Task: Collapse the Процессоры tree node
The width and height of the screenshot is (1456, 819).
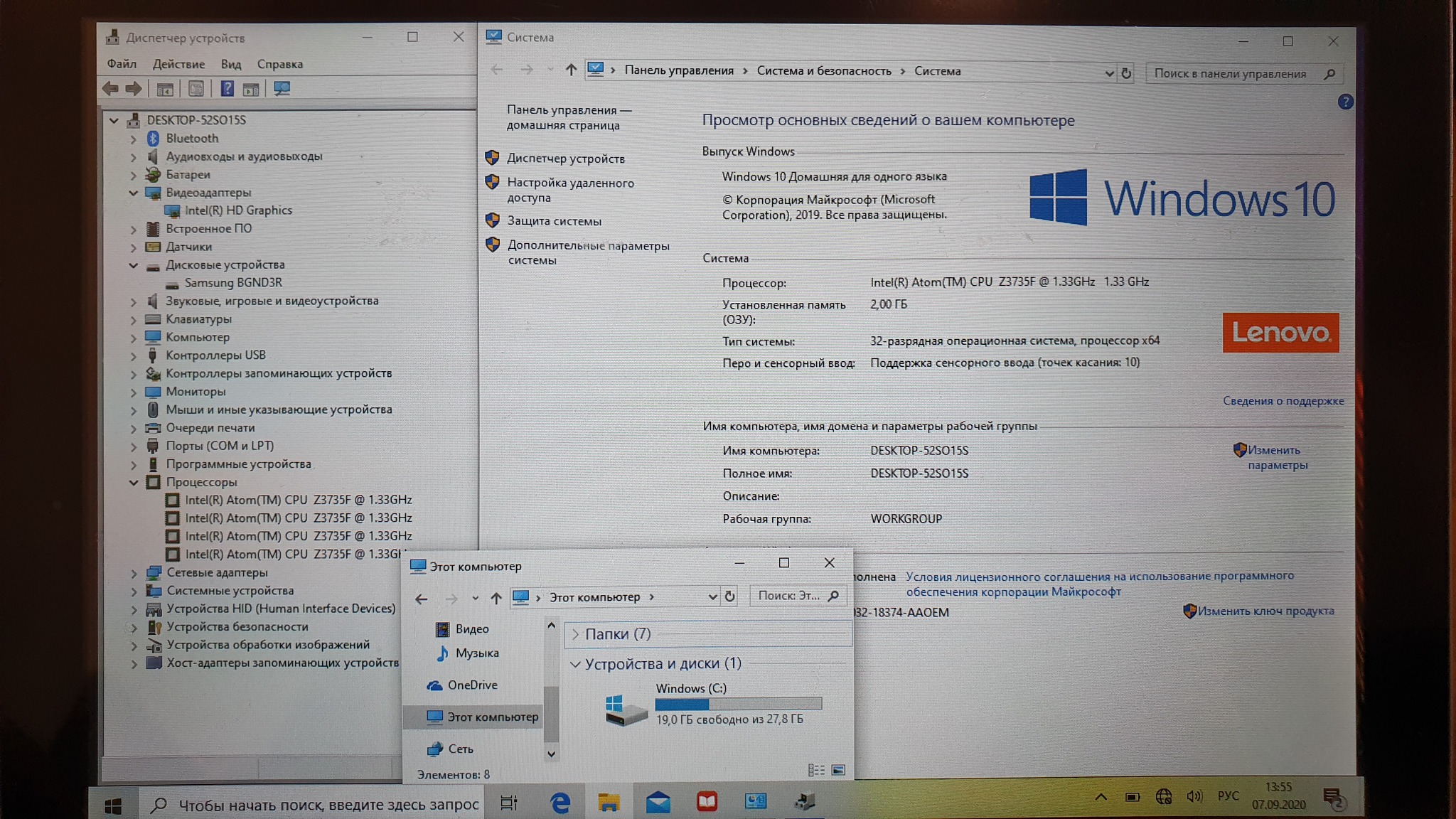Action: 134,483
